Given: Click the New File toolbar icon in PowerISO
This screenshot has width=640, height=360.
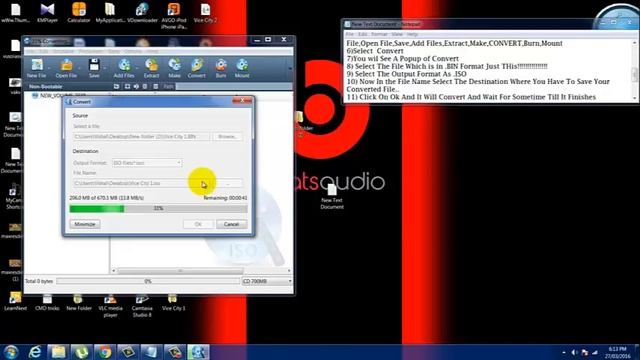Looking at the screenshot, I should [x=36, y=68].
